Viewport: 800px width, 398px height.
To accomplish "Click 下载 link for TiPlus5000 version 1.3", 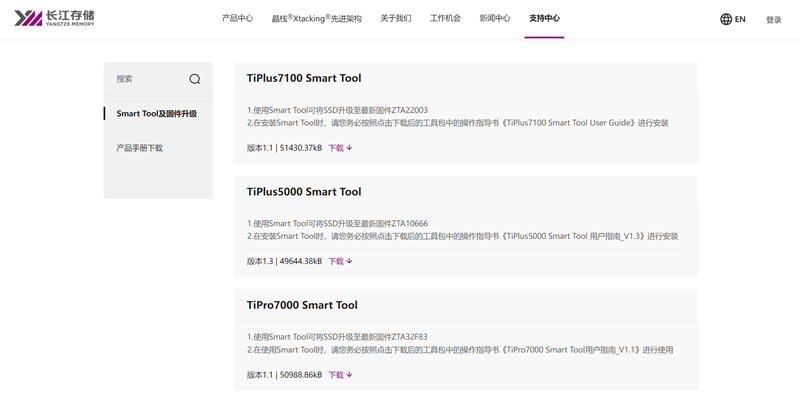I will point(336,261).
